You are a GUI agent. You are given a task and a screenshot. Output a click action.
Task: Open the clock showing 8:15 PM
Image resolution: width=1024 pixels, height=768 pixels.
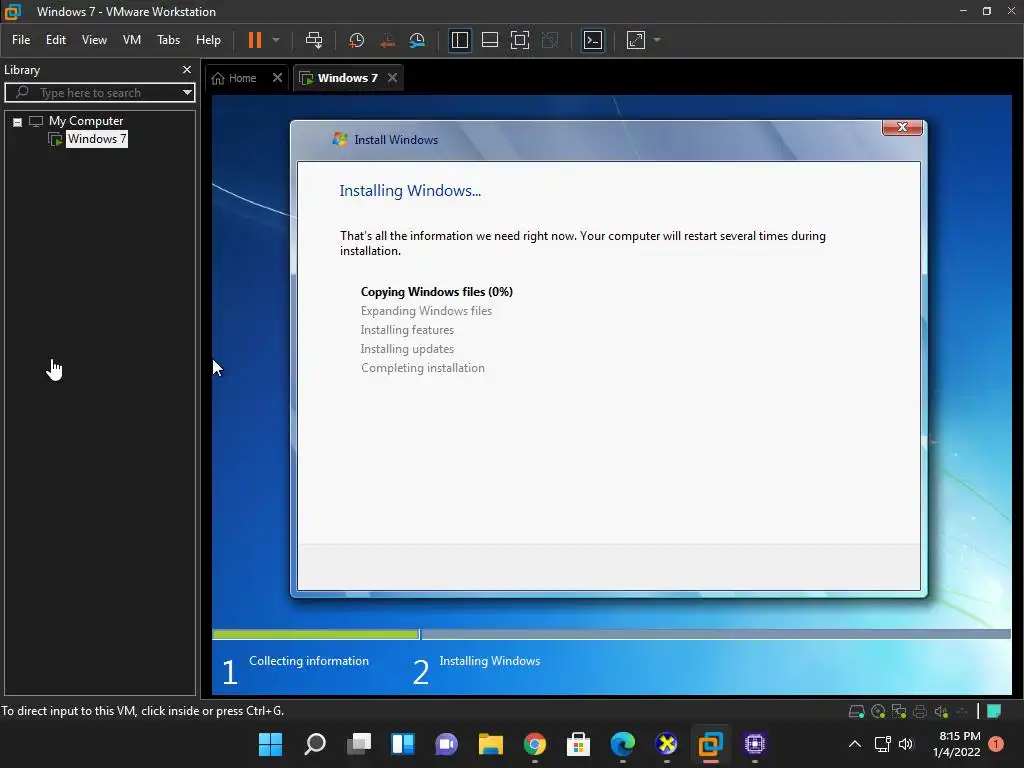click(957, 744)
